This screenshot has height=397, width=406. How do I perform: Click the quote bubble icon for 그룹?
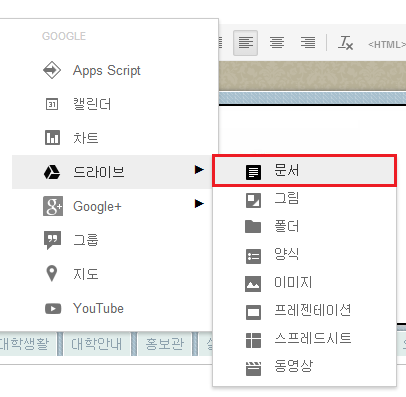coord(52,240)
